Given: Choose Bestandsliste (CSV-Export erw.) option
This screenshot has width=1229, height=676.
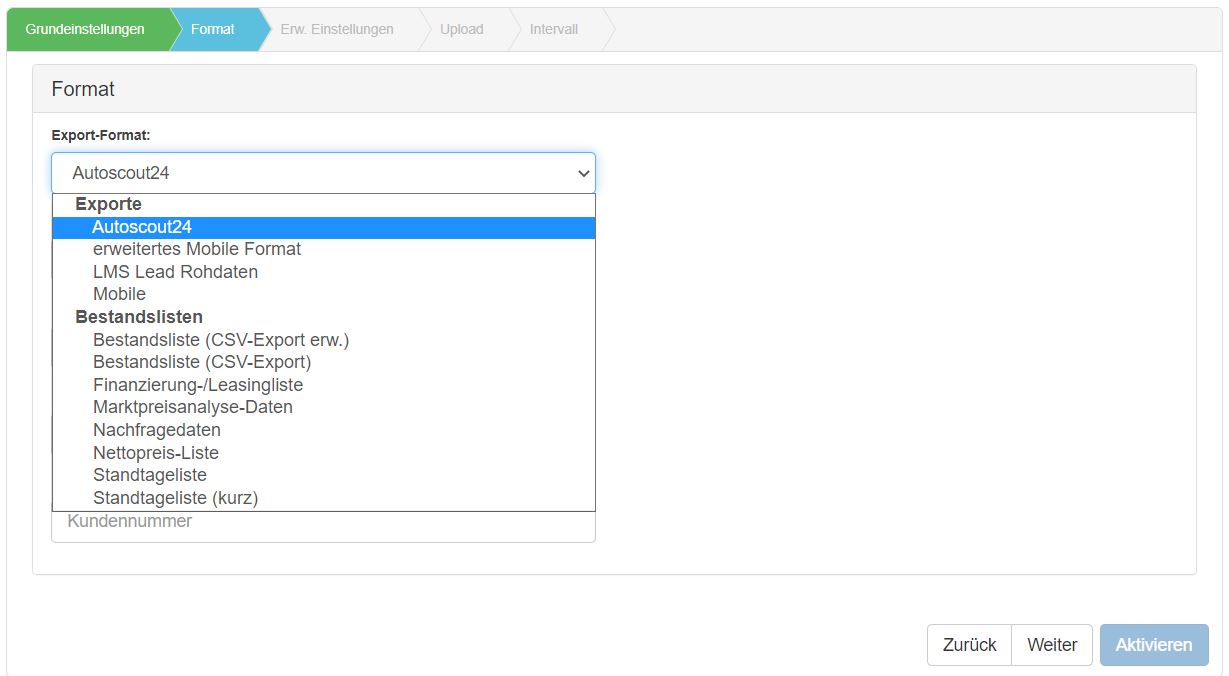Looking at the screenshot, I should (x=324, y=340).
